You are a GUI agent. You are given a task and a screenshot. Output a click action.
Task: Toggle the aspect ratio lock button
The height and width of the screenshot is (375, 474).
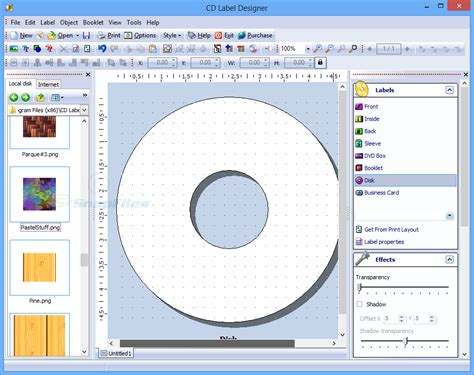pos(320,62)
